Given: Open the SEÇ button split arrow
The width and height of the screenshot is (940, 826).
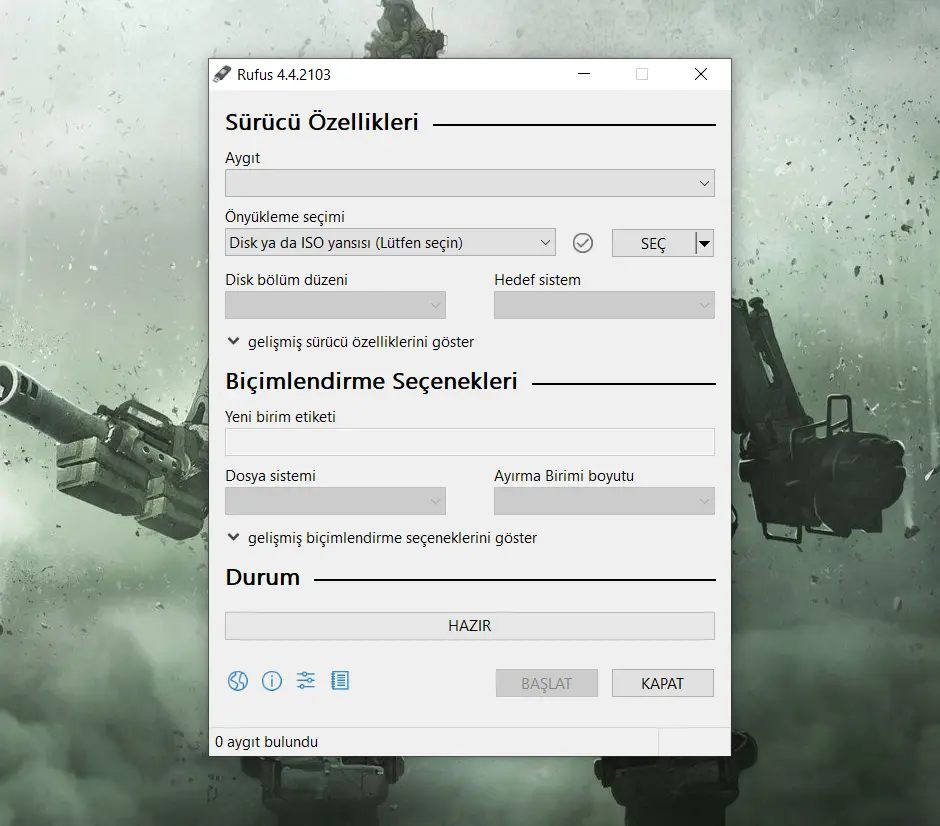Looking at the screenshot, I should [x=705, y=243].
